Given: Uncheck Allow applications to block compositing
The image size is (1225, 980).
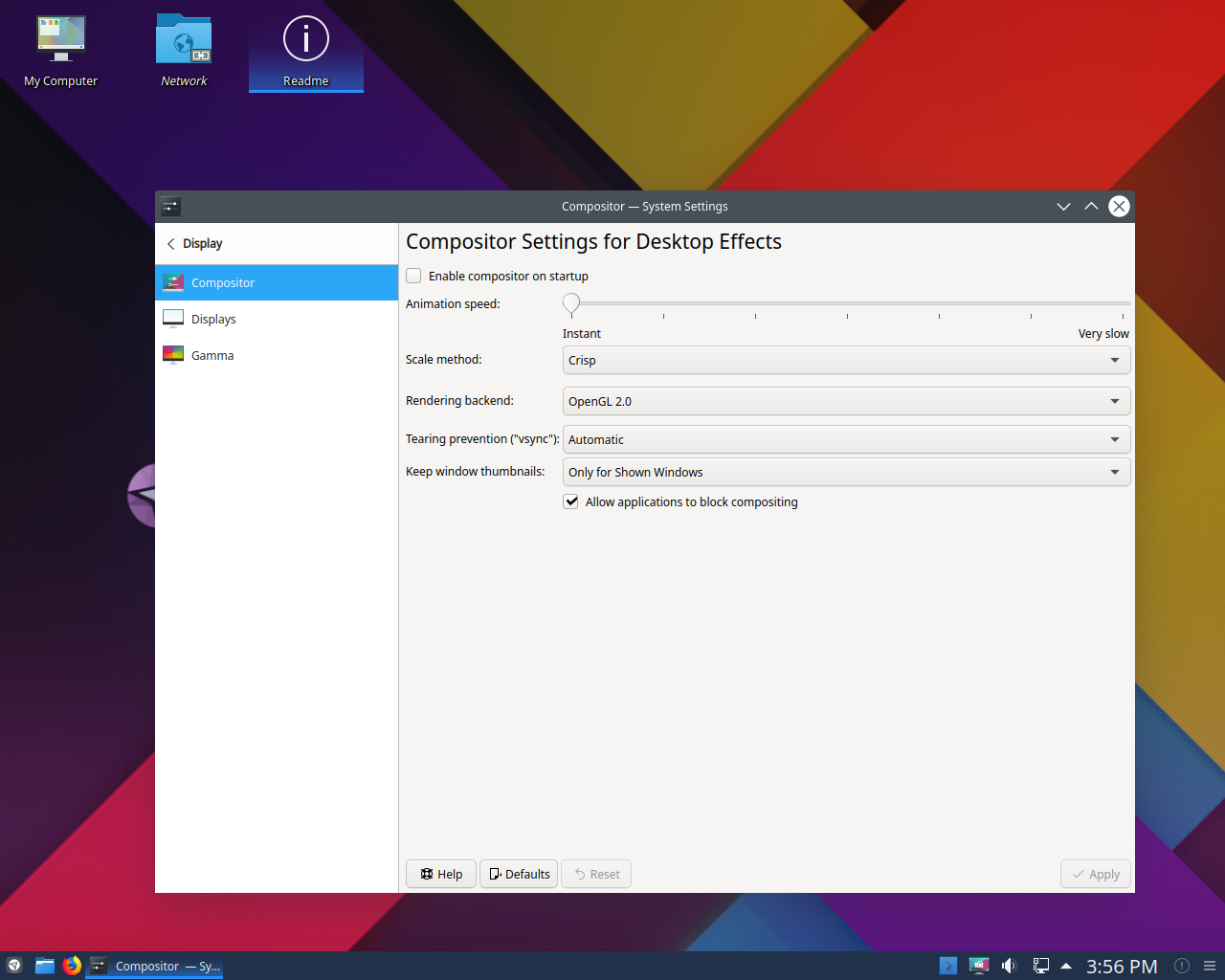Looking at the screenshot, I should click(x=571, y=501).
